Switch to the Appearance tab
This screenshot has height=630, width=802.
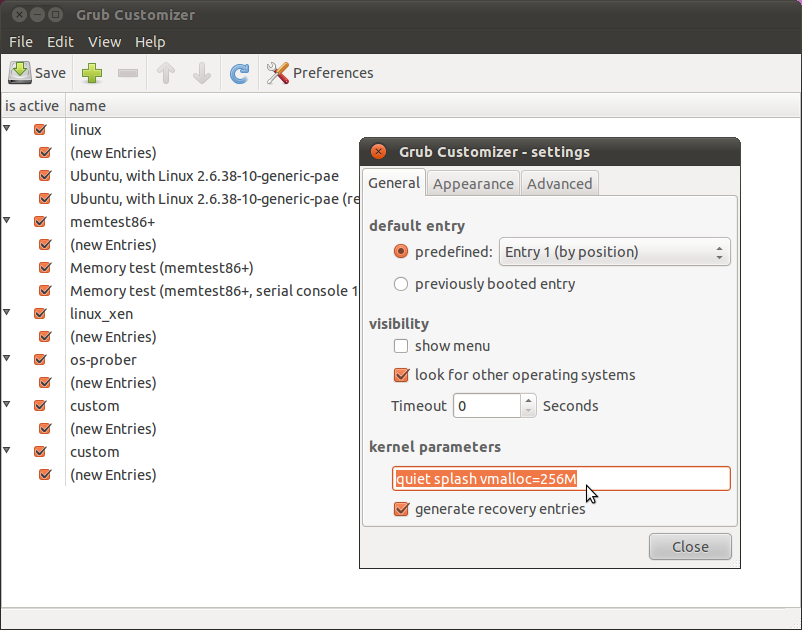(x=473, y=183)
